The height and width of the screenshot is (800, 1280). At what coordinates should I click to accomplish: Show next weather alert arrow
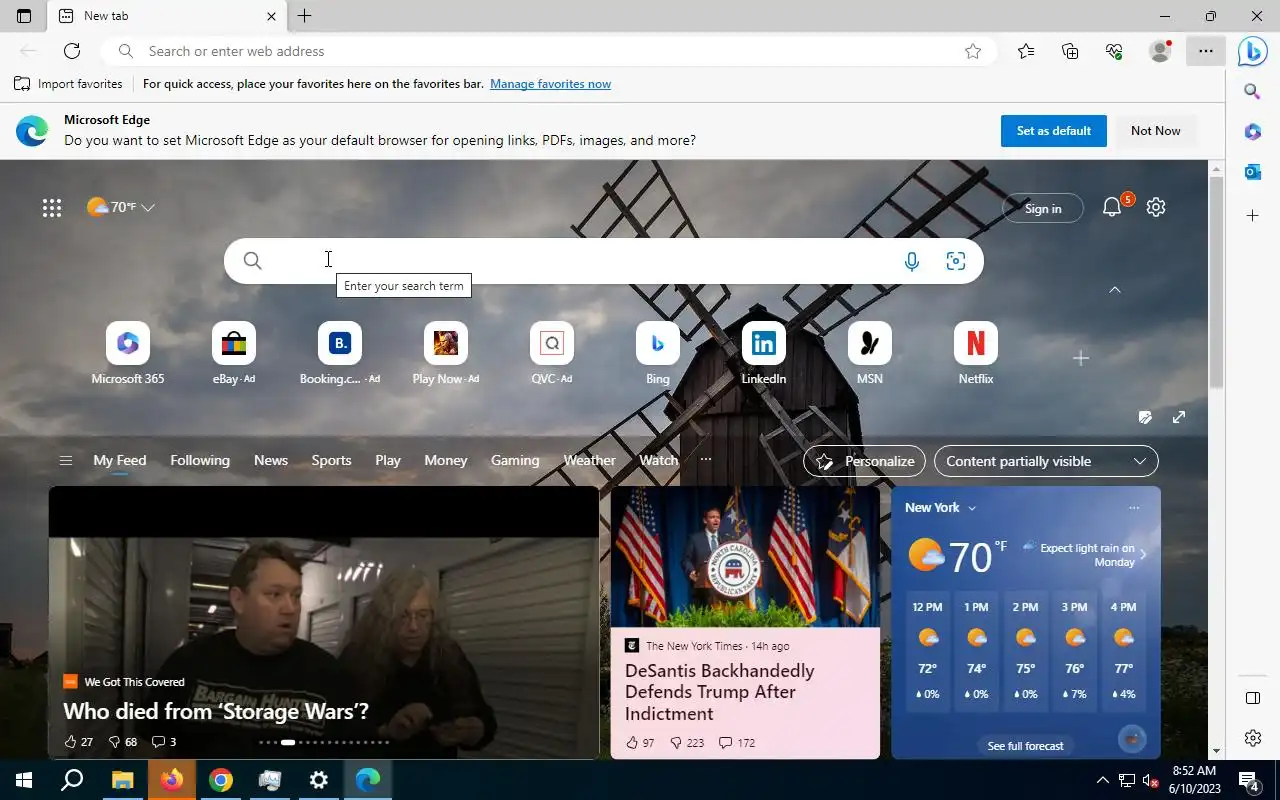(1143, 554)
